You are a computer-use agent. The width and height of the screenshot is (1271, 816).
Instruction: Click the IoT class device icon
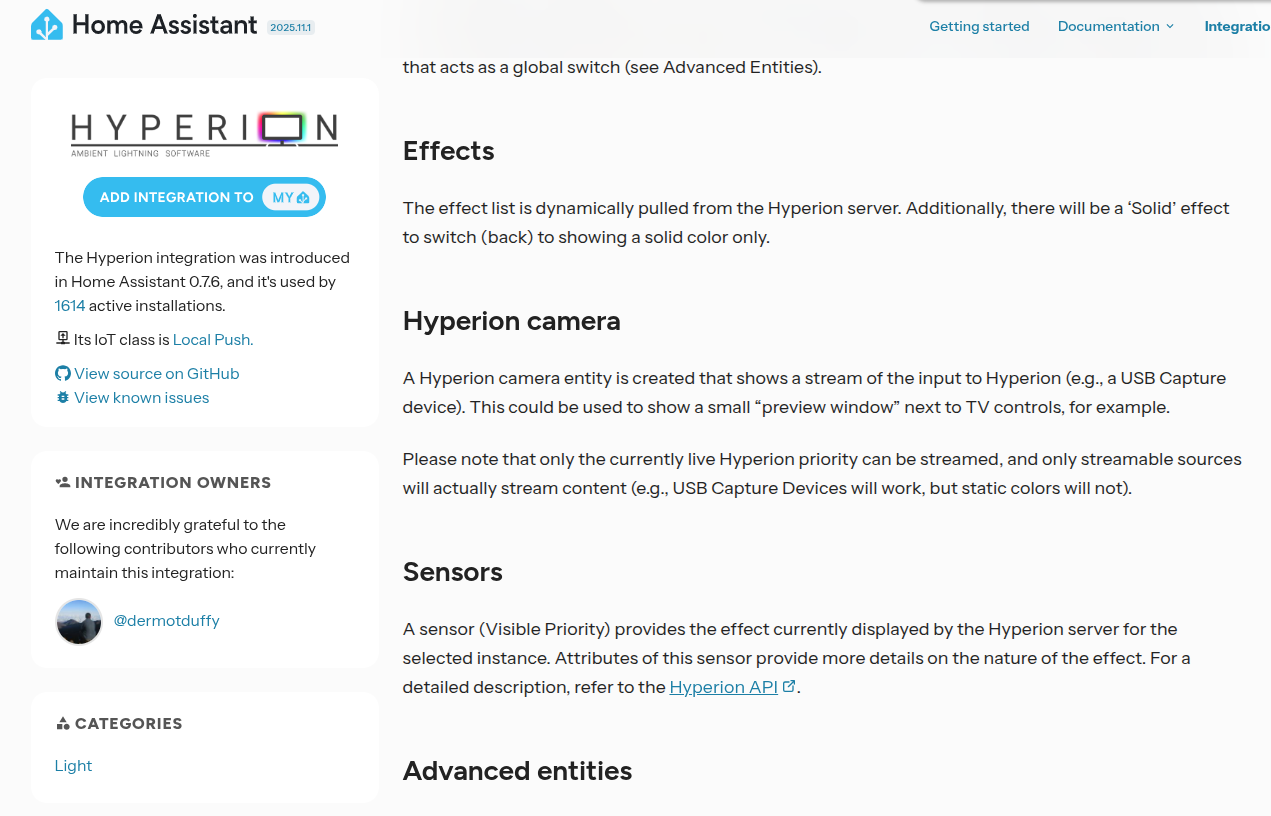click(x=62, y=339)
